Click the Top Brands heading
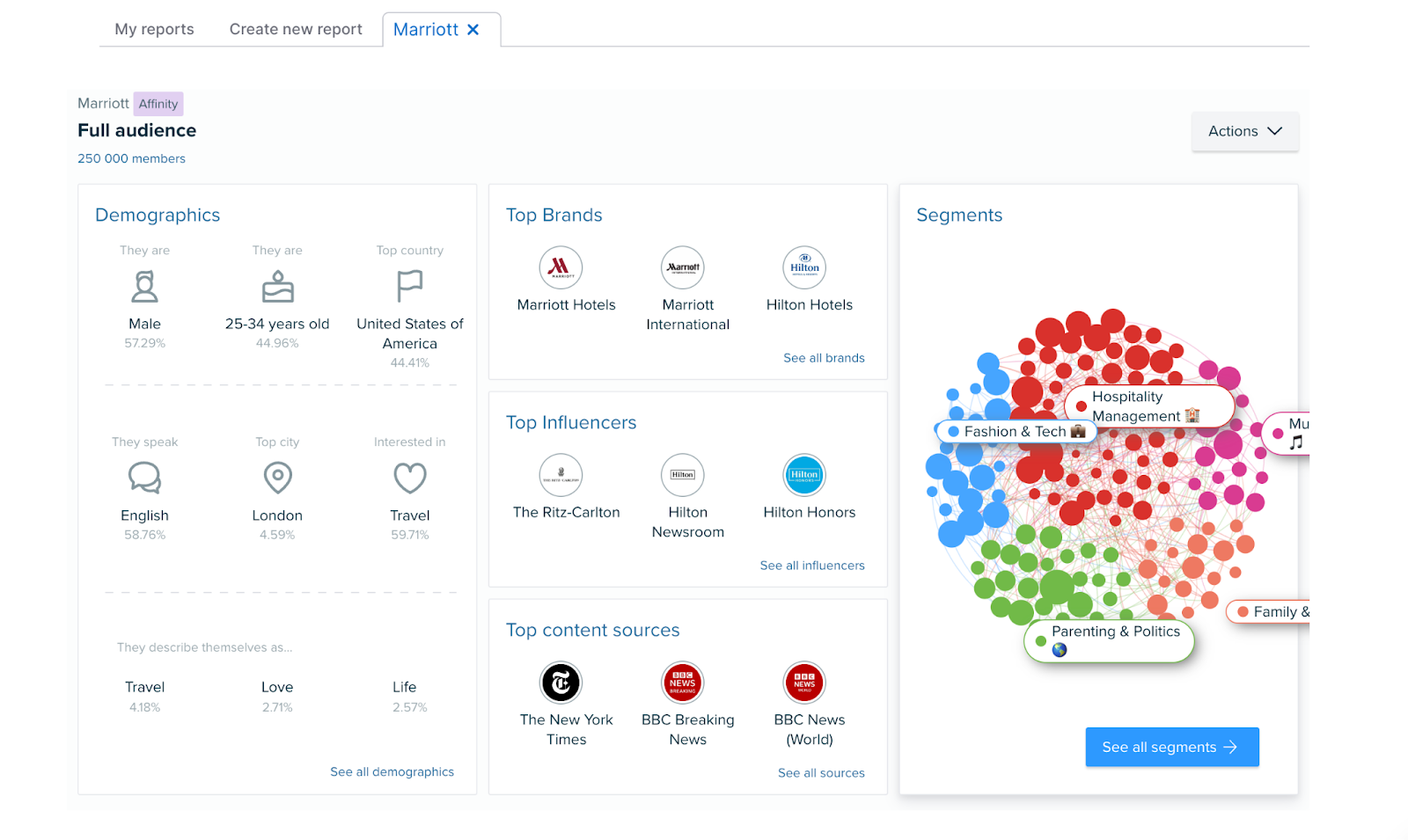 point(554,215)
